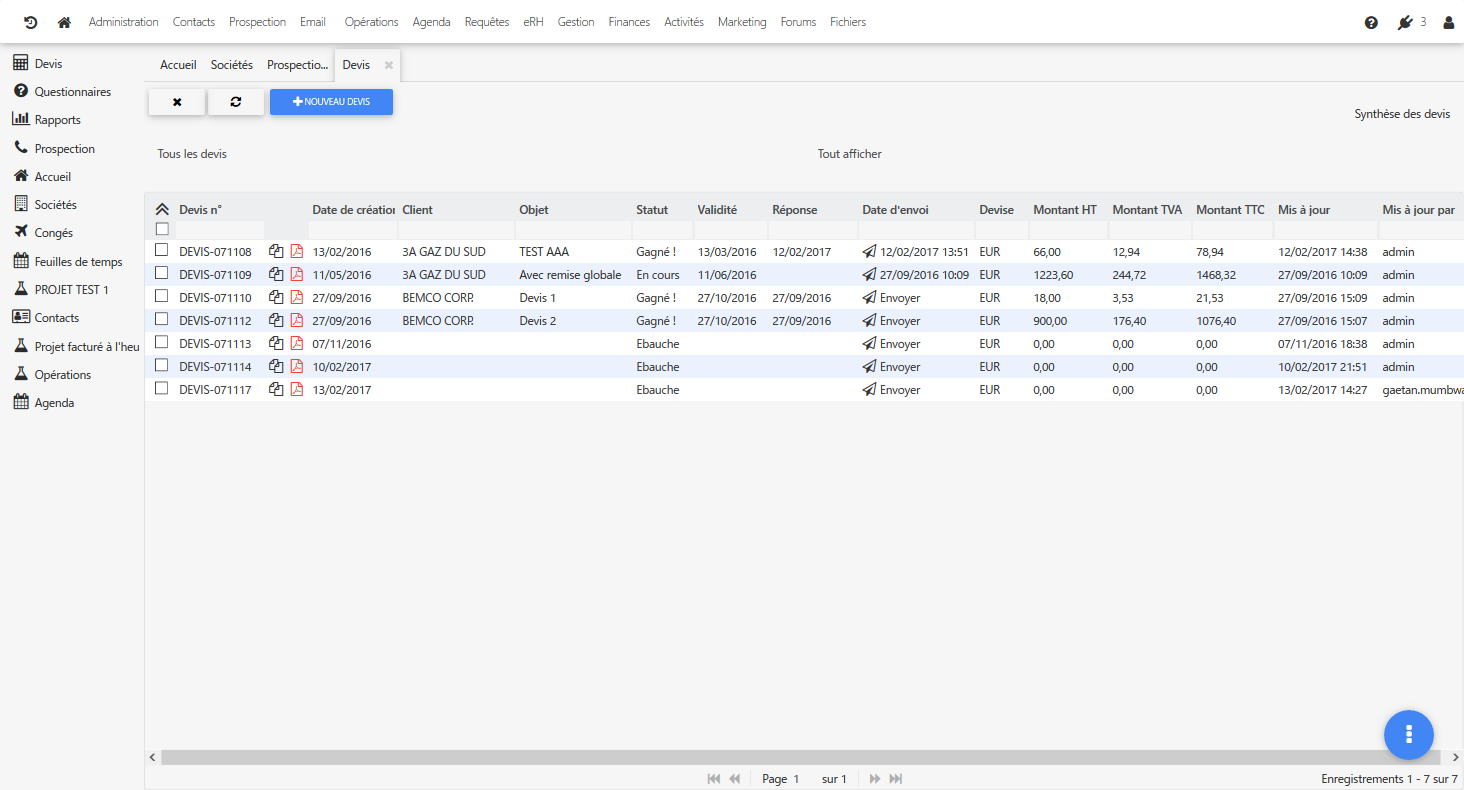
Task: Open the Prospection menu in top bar
Action: 257,22
